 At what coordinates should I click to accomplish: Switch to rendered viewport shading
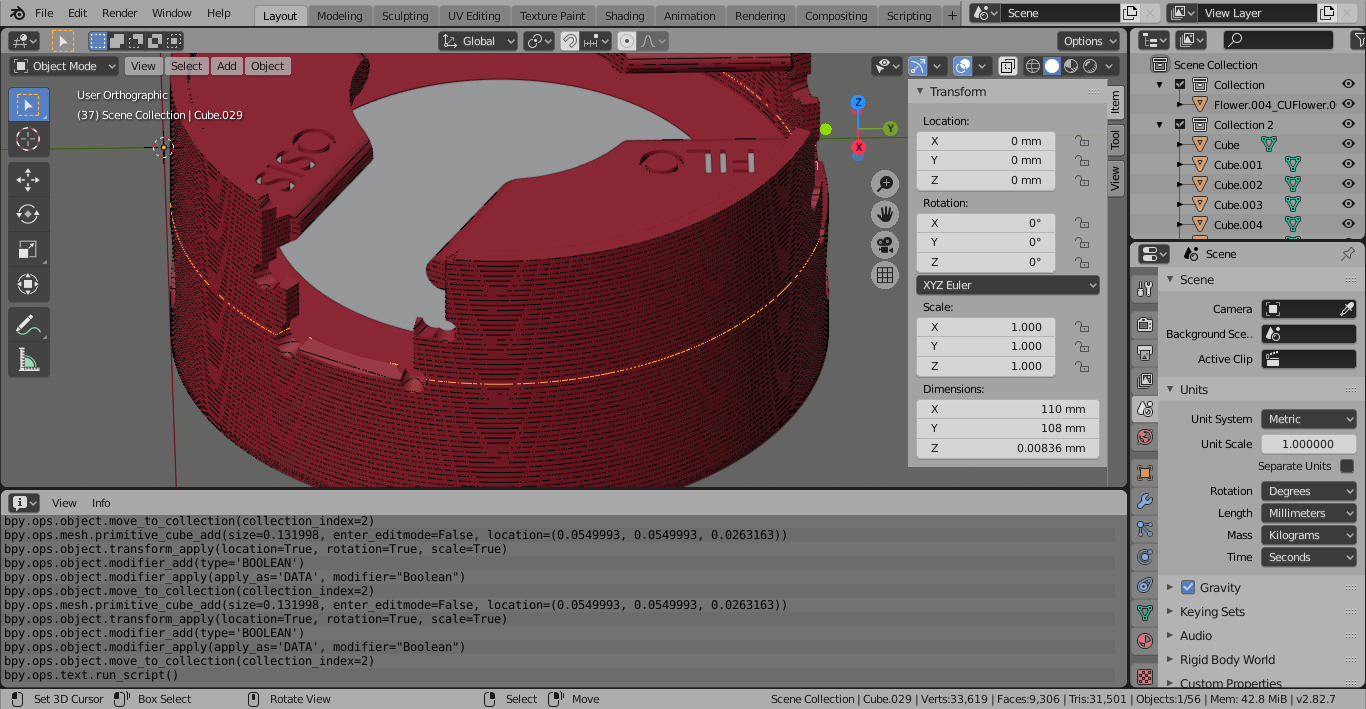(1090, 66)
